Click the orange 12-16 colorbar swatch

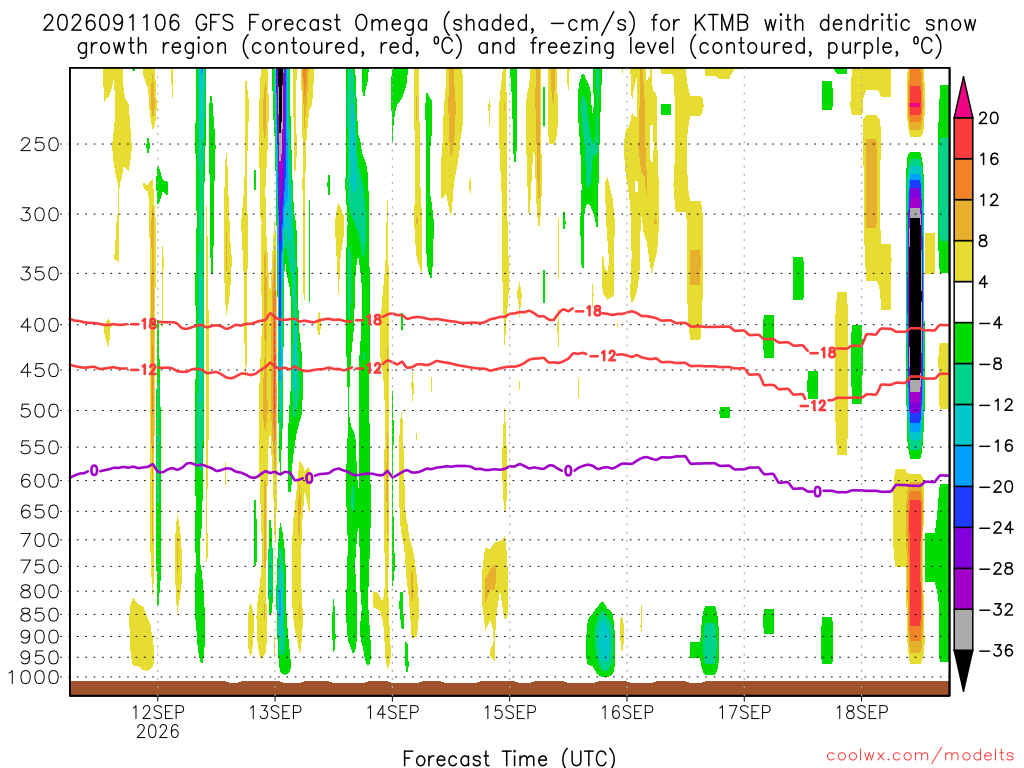tap(963, 180)
